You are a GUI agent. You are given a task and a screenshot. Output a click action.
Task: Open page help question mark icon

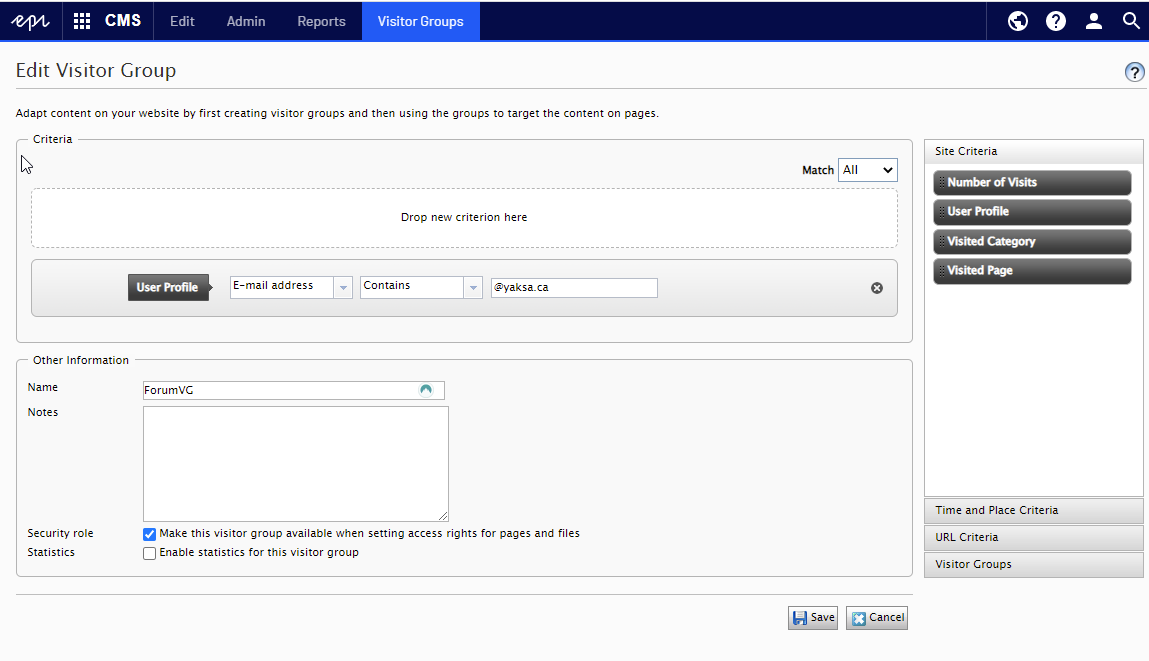pyautogui.click(x=1134, y=72)
